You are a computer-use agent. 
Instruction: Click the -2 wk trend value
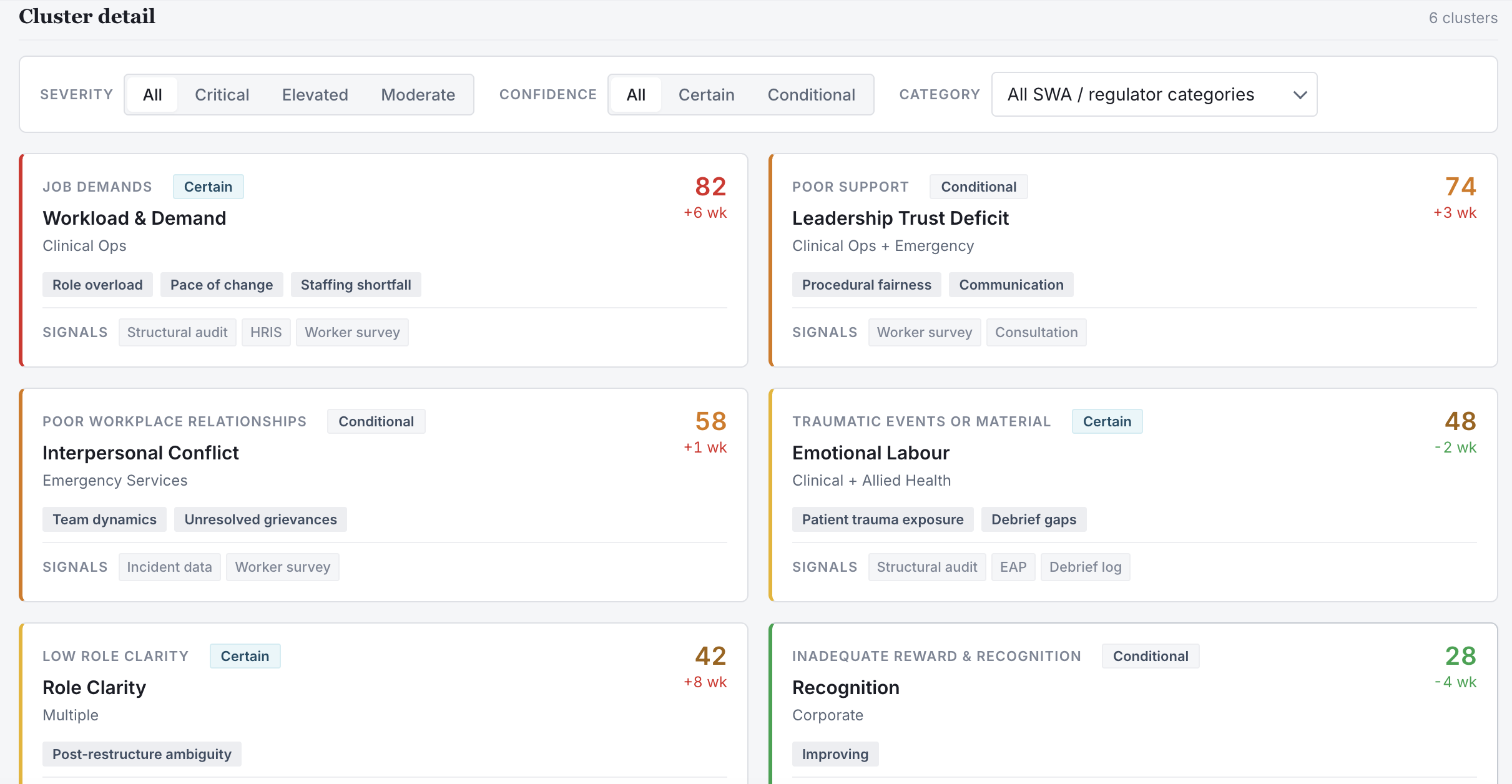pos(1456,448)
